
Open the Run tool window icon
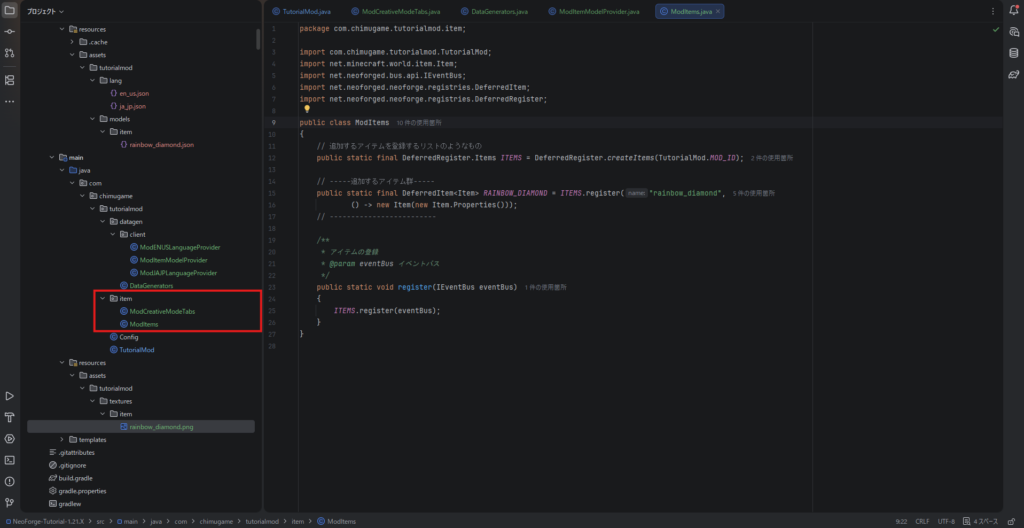(9, 396)
